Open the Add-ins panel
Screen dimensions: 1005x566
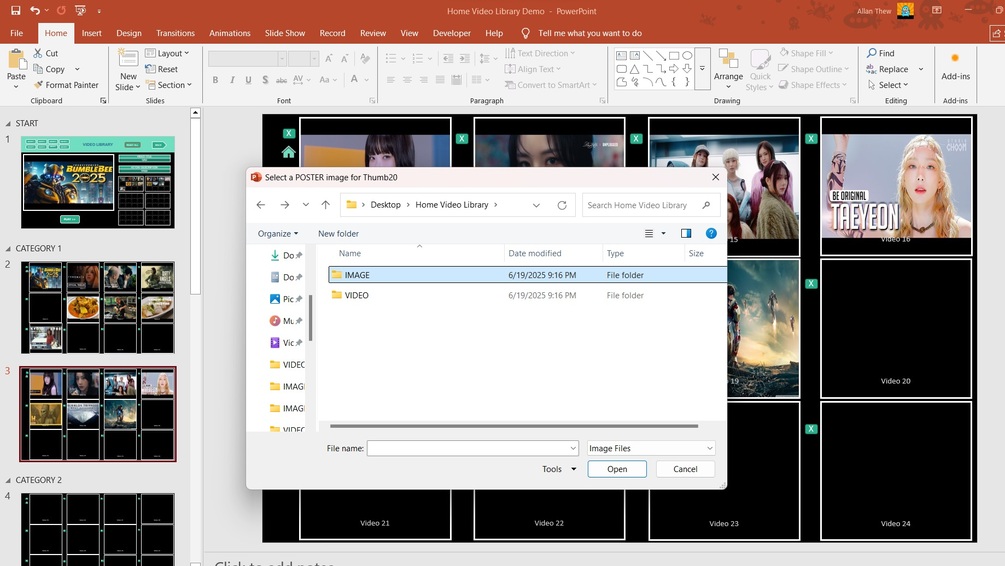click(955, 67)
